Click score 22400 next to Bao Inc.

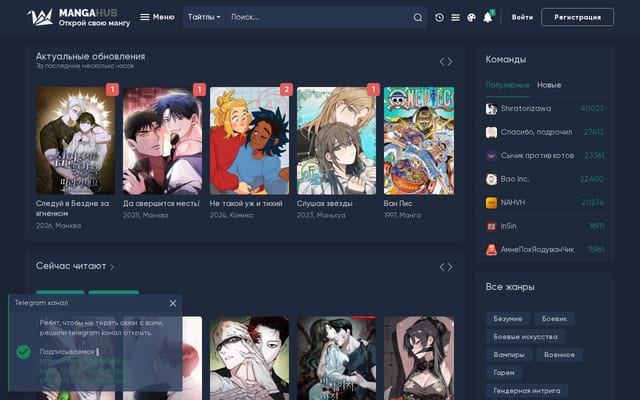click(x=592, y=179)
